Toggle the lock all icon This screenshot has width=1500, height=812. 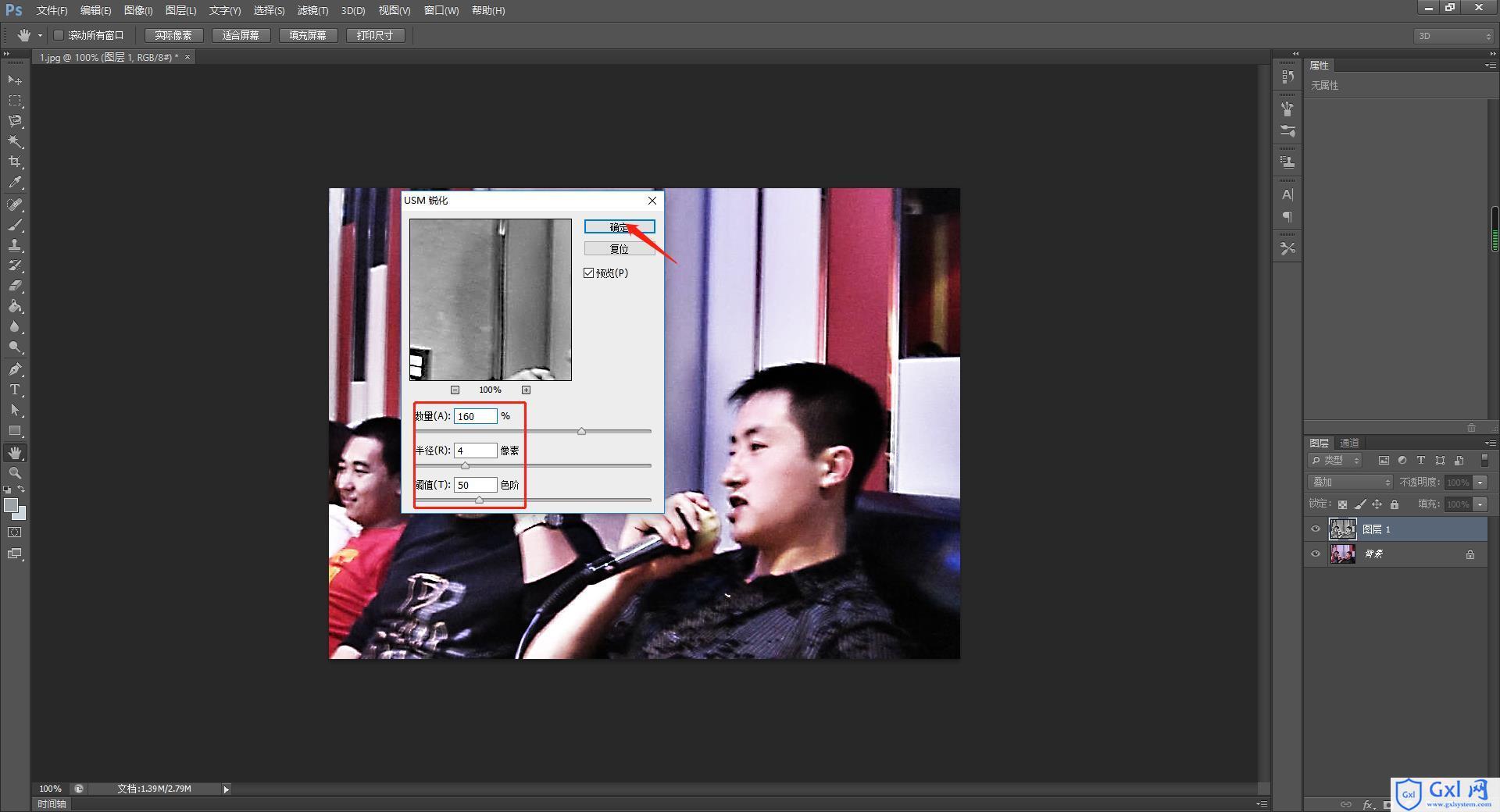(x=1395, y=504)
